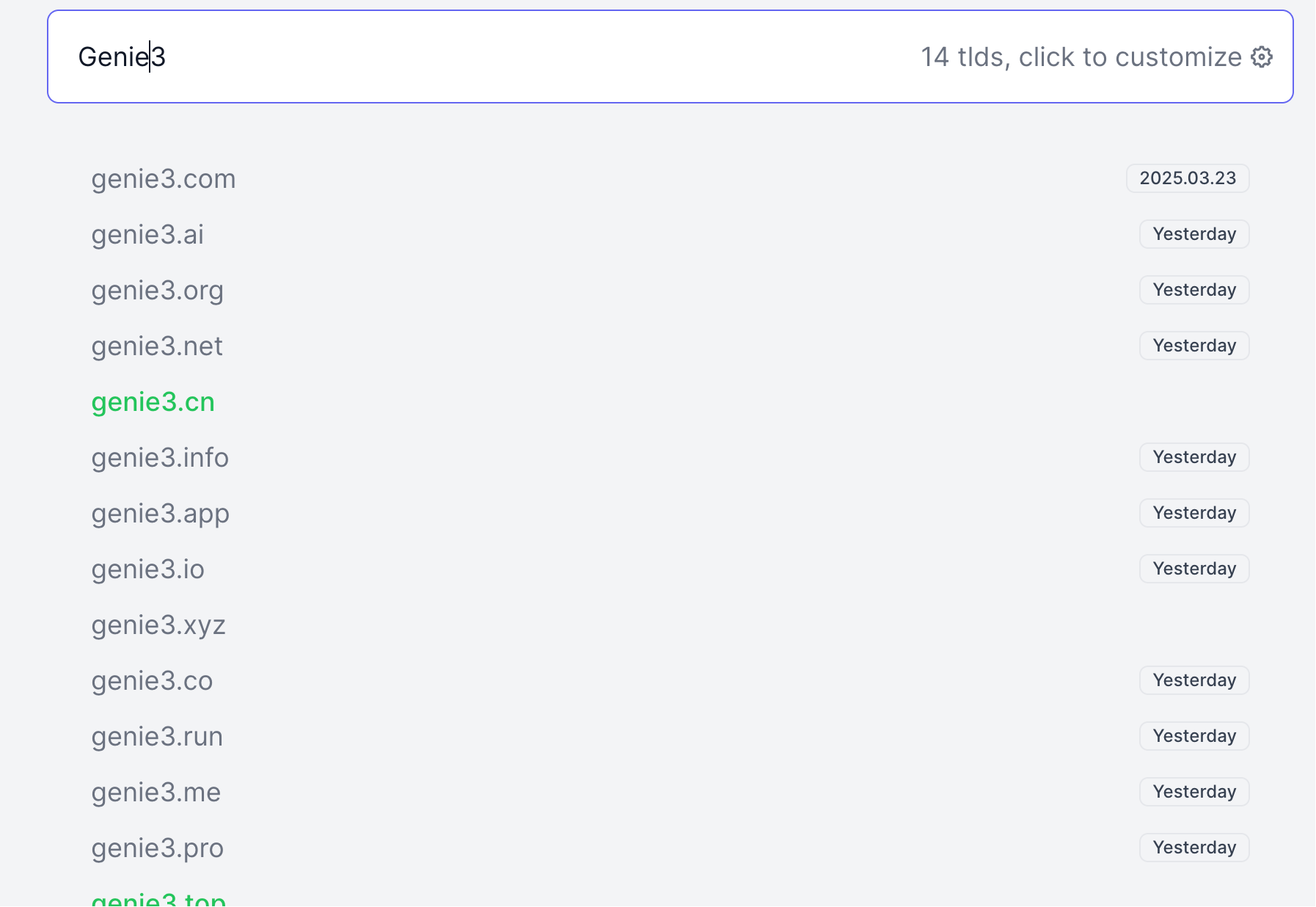Click the Yesterday badge for genie3.ai
The width and height of the screenshot is (1316, 907).
pyautogui.click(x=1194, y=234)
